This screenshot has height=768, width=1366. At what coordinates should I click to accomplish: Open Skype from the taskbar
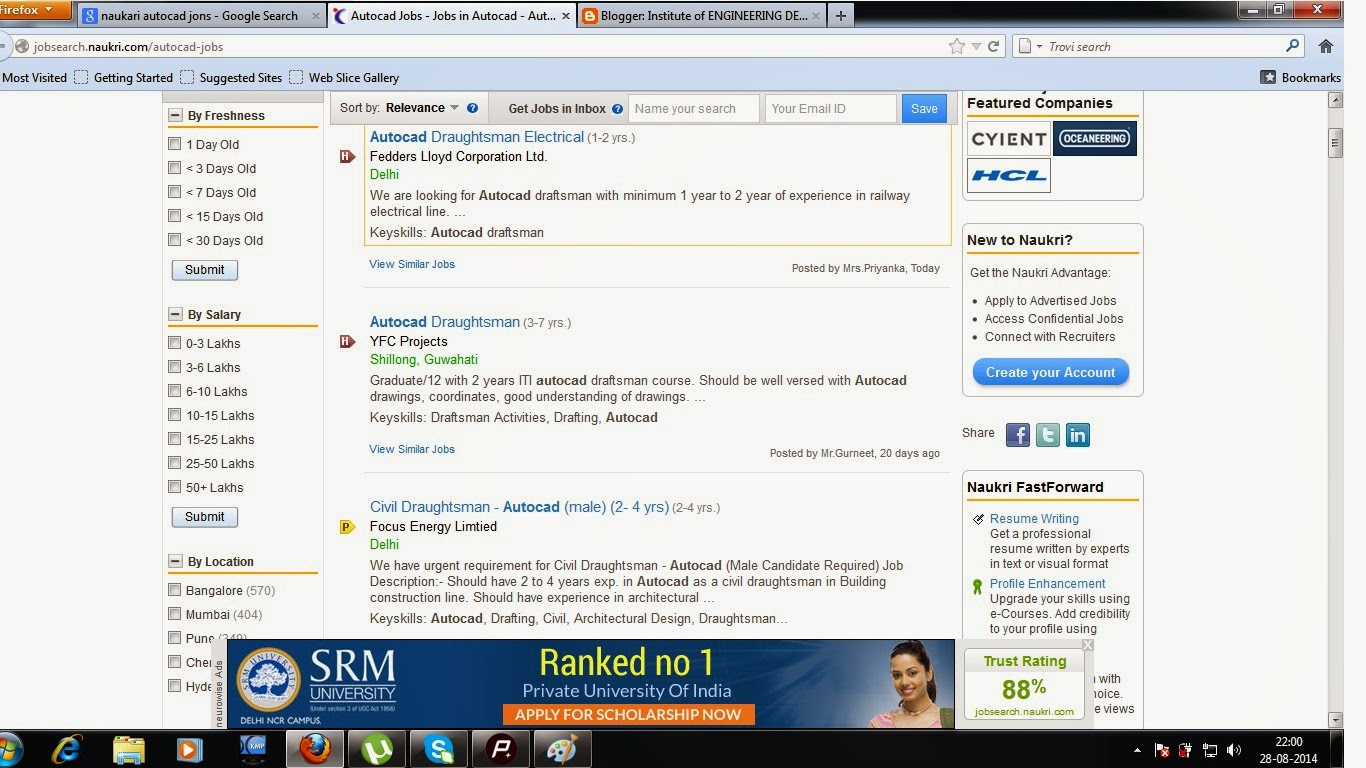438,749
